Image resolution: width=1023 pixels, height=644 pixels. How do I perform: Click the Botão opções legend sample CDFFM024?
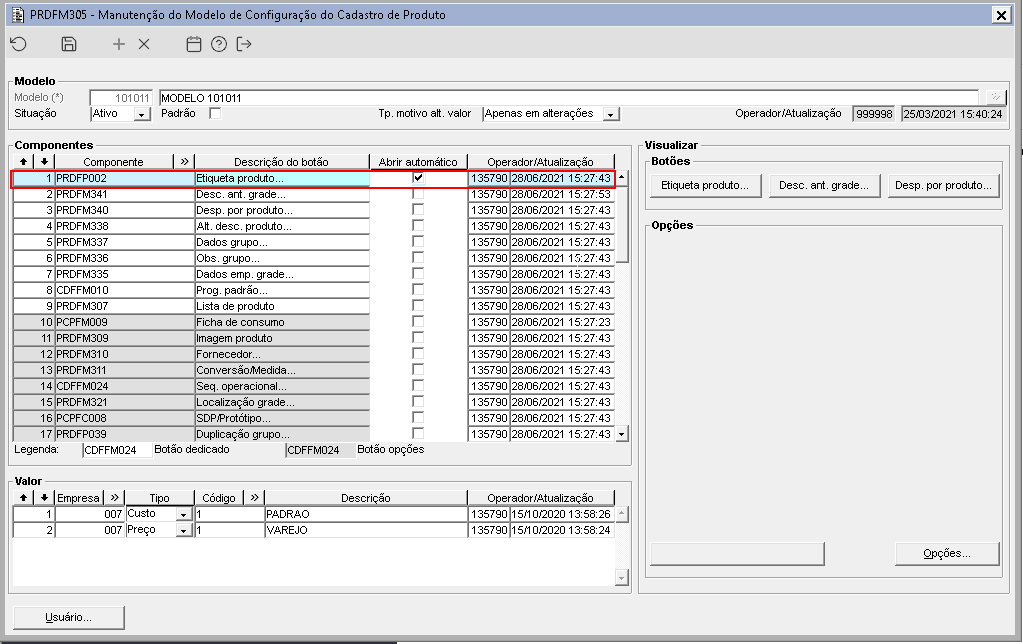[x=320, y=450]
